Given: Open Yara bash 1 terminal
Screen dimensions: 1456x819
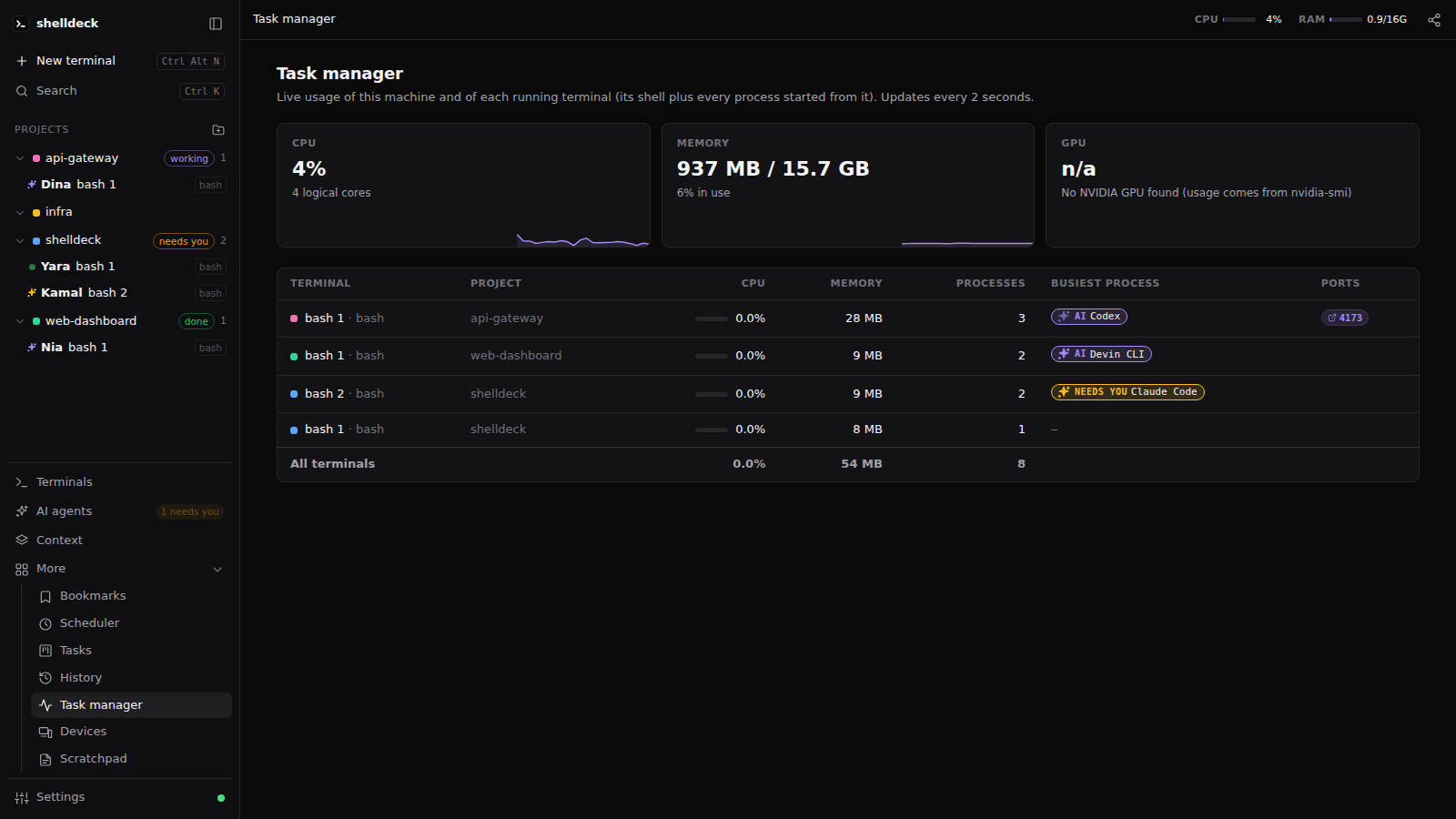Looking at the screenshot, I should point(126,267).
